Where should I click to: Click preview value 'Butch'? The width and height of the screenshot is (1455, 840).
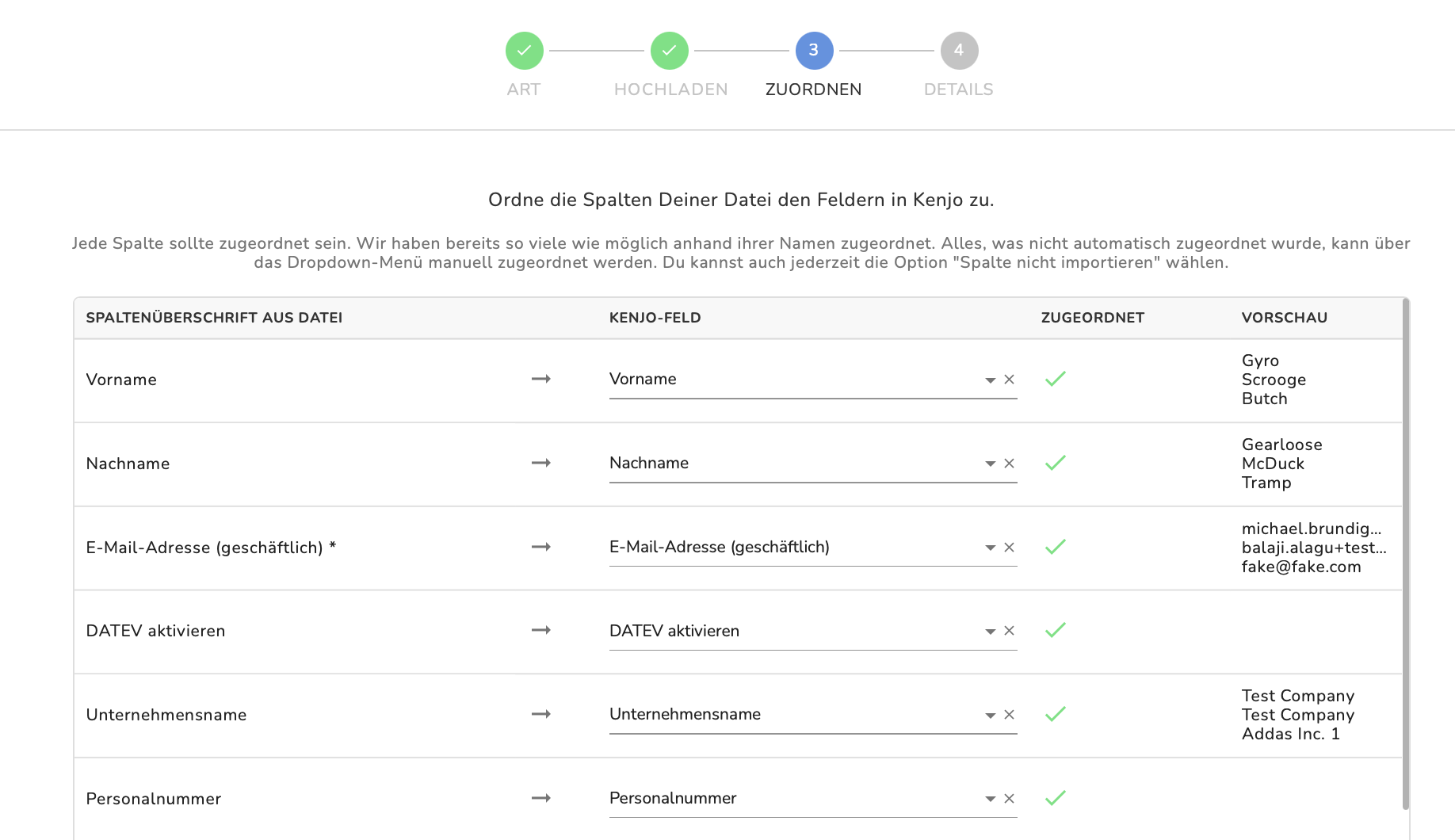click(1264, 399)
